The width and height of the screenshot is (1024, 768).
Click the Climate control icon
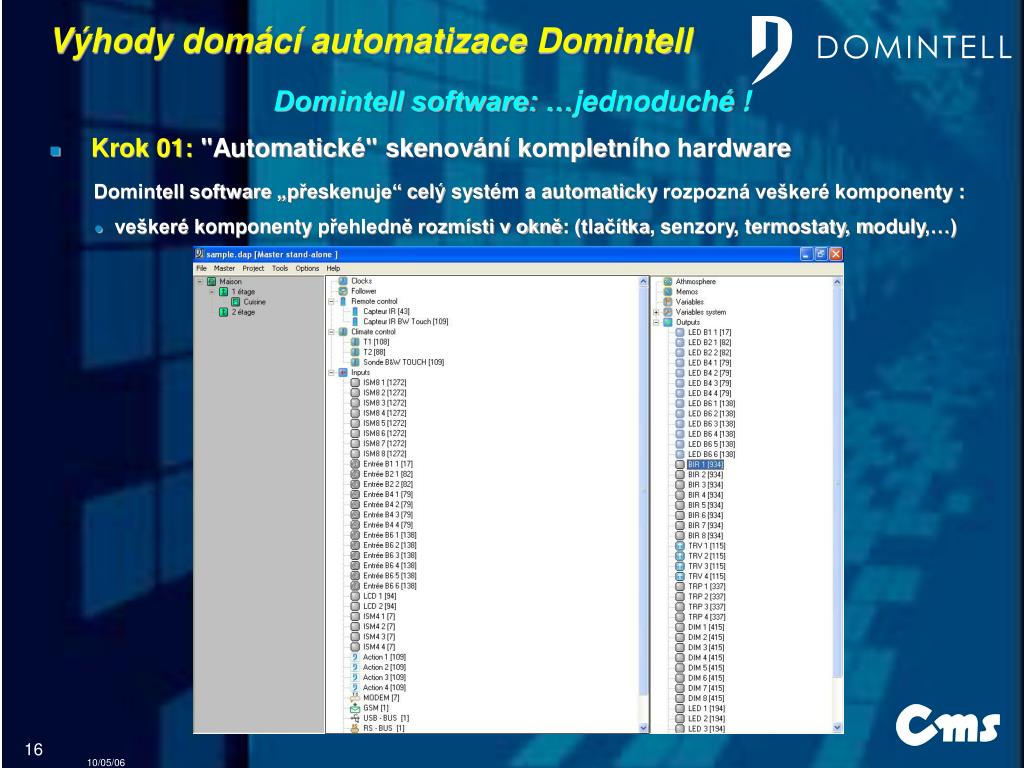tap(343, 332)
